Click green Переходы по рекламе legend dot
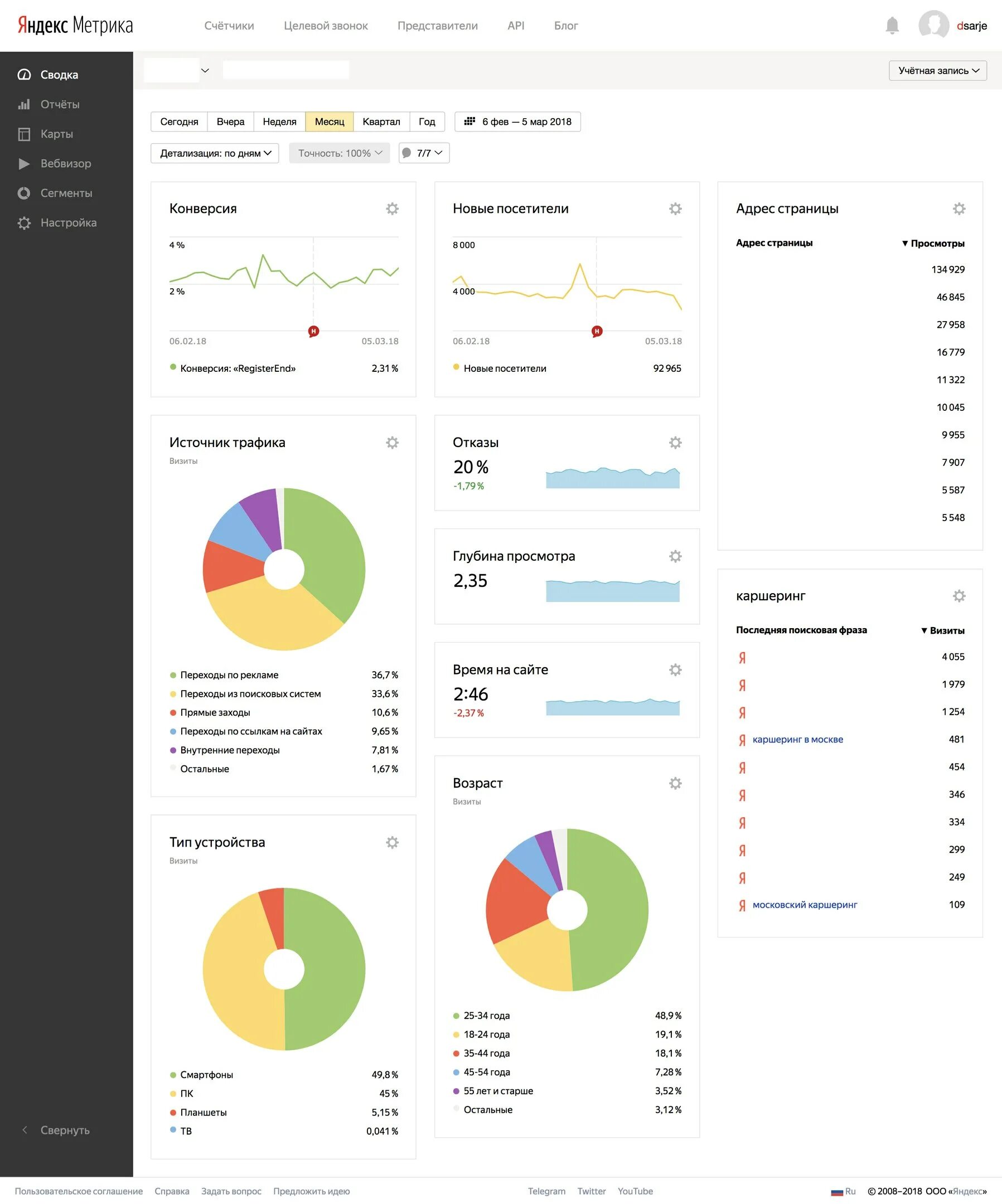The height and width of the screenshot is (1204, 1002). point(173,676)
